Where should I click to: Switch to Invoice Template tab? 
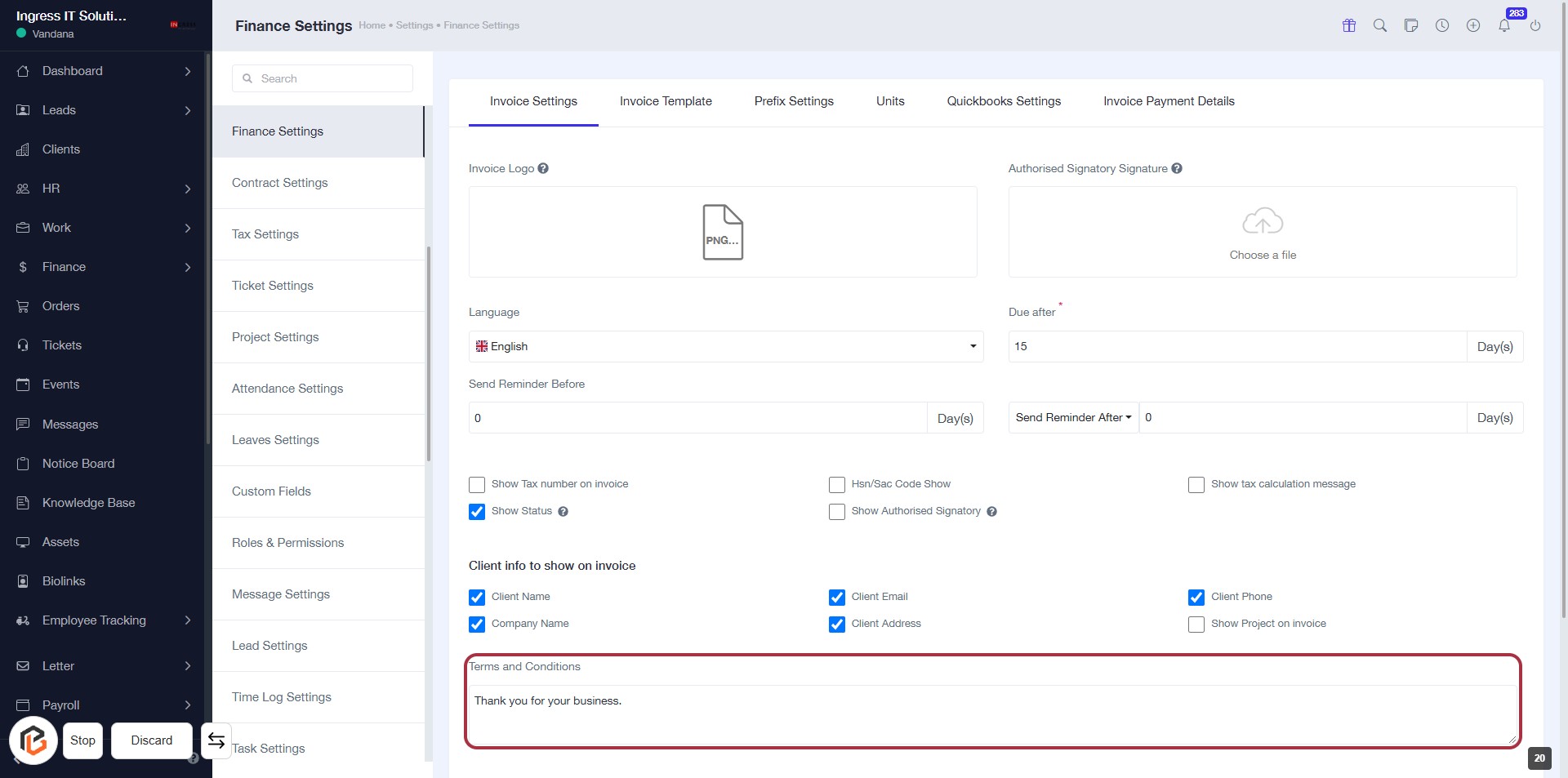[665, 101]
